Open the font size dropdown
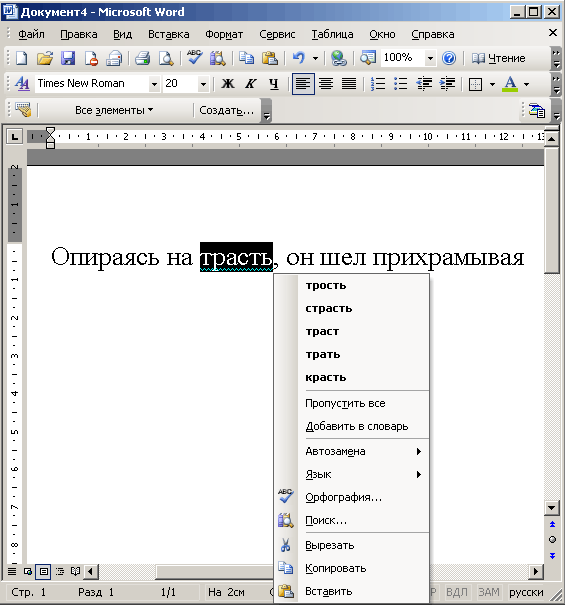Viewport: 565px width, 606px height. pos(203,84)
